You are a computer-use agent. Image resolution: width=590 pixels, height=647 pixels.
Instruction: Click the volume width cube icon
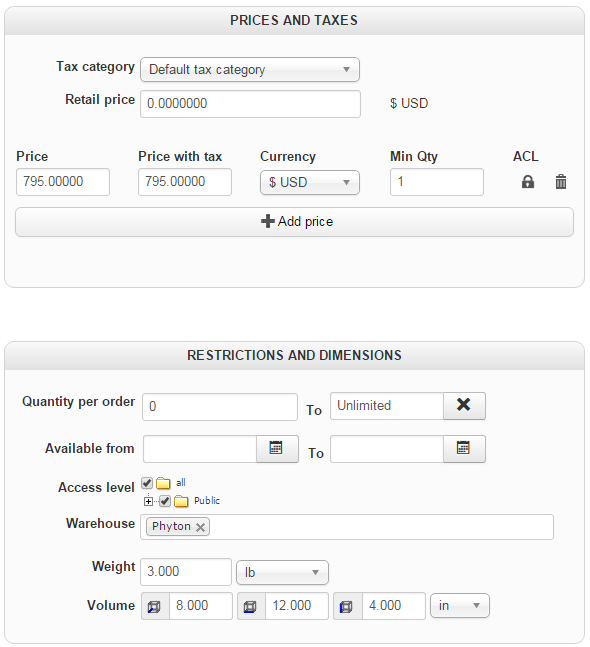pyautogui.click(x=251, y=606)
